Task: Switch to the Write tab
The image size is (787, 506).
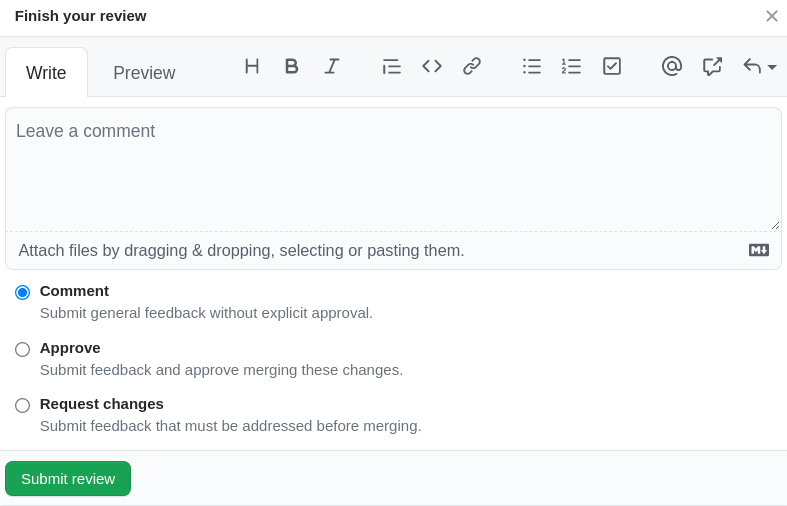Action: [46, 73]
